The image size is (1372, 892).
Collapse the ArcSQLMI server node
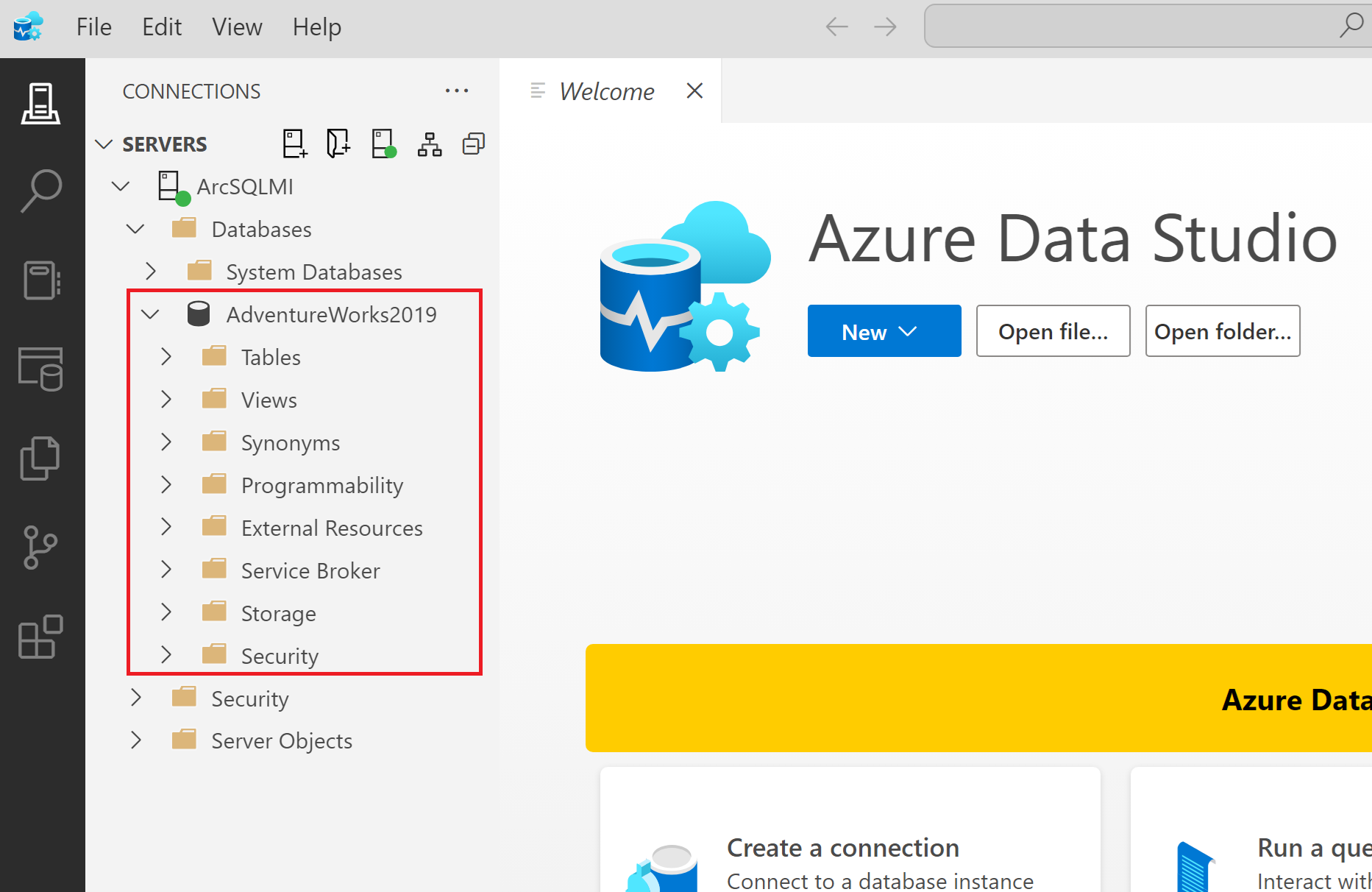[x=121, y=186]
